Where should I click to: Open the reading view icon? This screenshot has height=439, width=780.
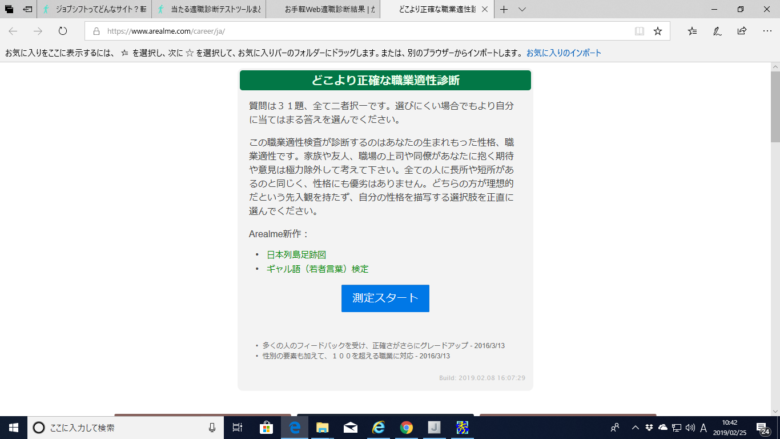point(639,31)
